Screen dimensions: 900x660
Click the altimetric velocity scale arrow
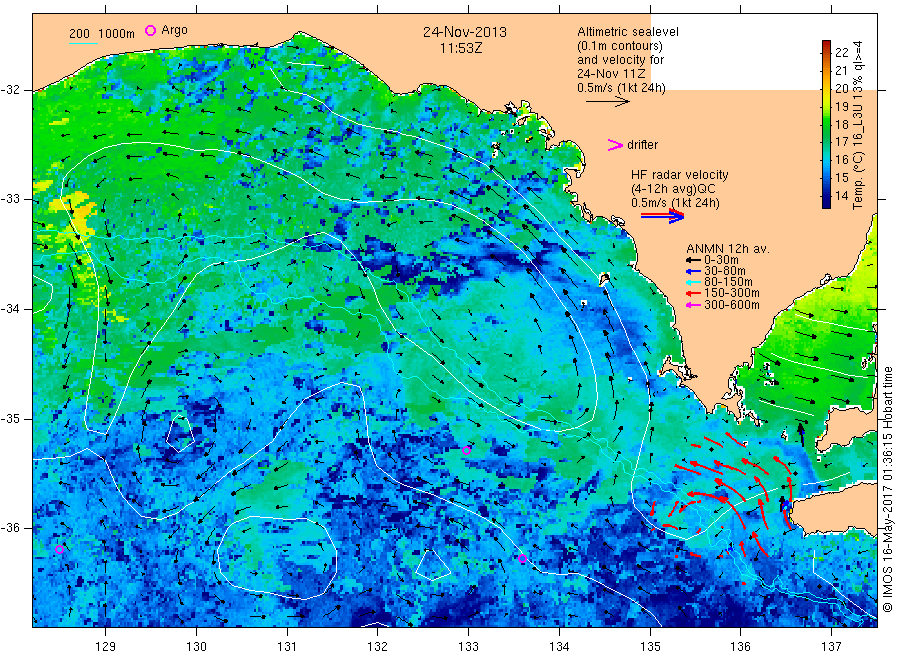click(607, 102)
